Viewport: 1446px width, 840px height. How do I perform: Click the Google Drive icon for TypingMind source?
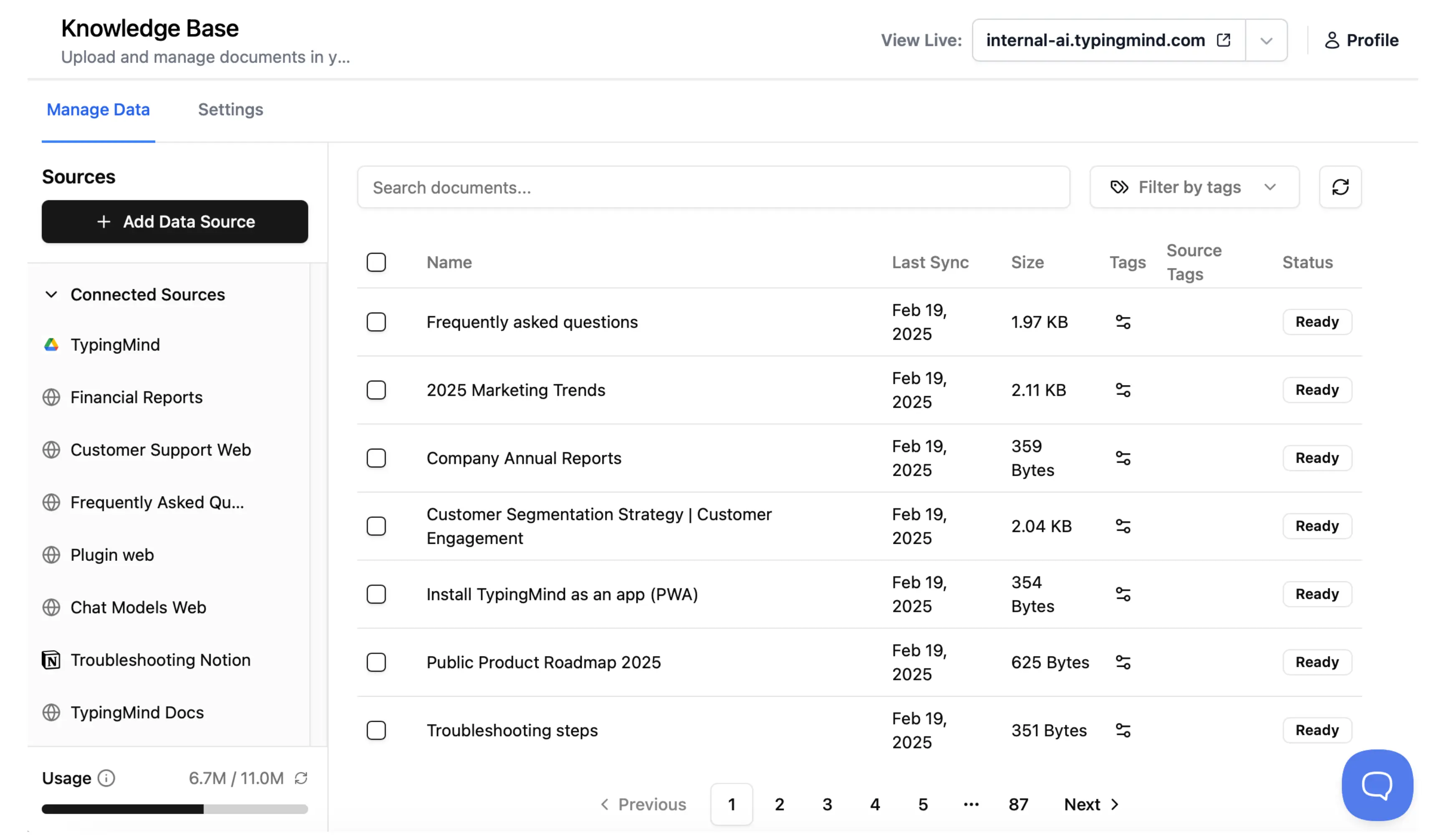pyautogui.click(x=52, y=344)
